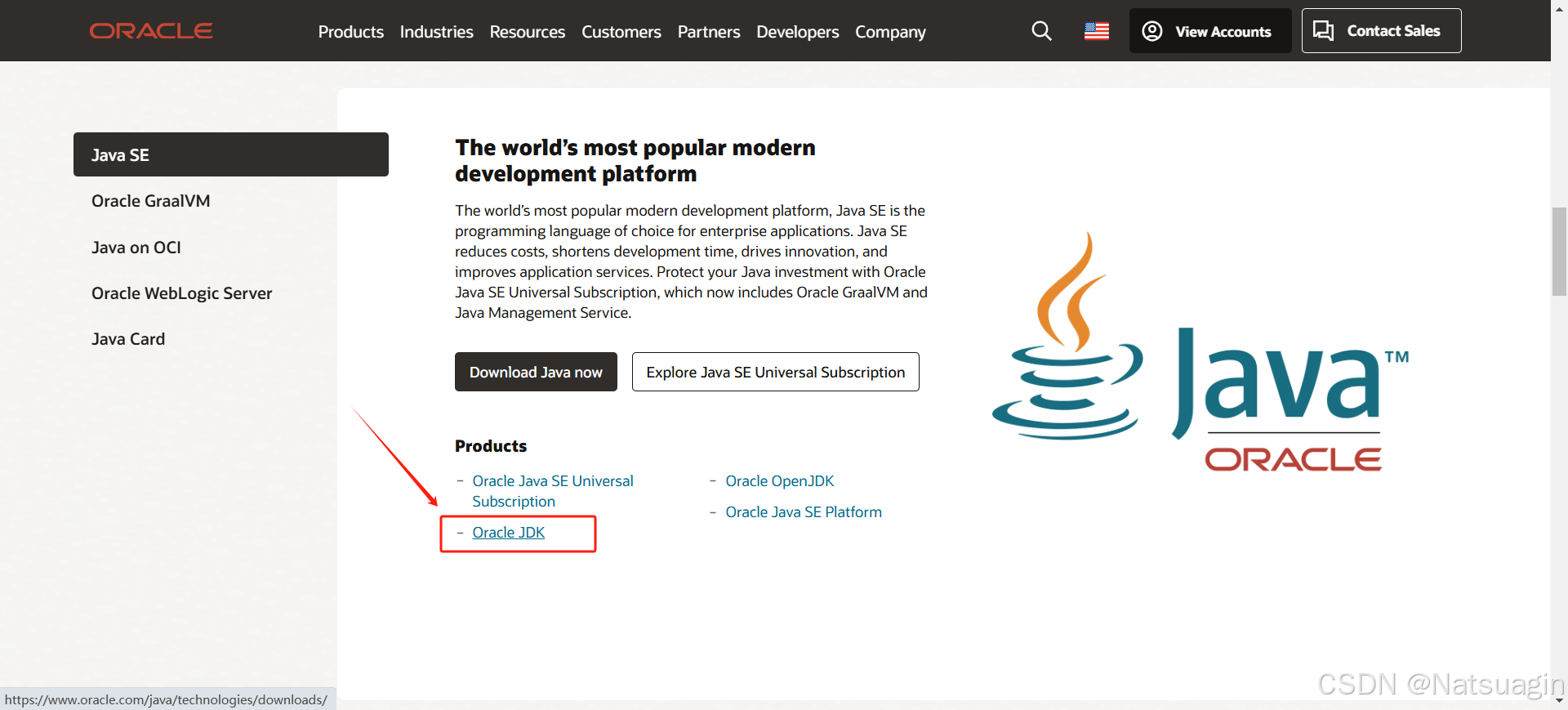
Task: Click the US flag country selector
Action: point(1096,31)
